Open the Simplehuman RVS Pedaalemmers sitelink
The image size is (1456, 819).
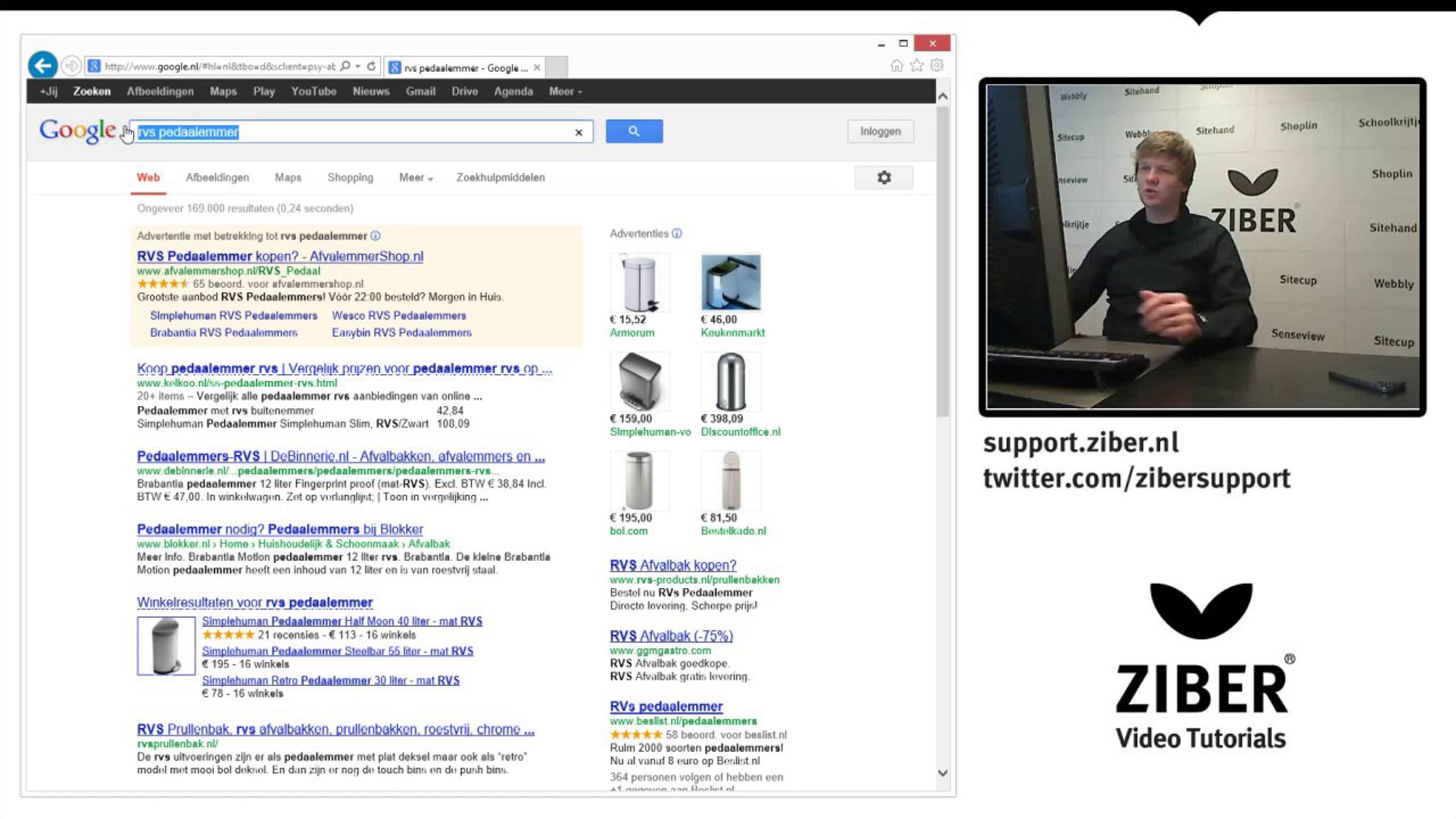234,316
